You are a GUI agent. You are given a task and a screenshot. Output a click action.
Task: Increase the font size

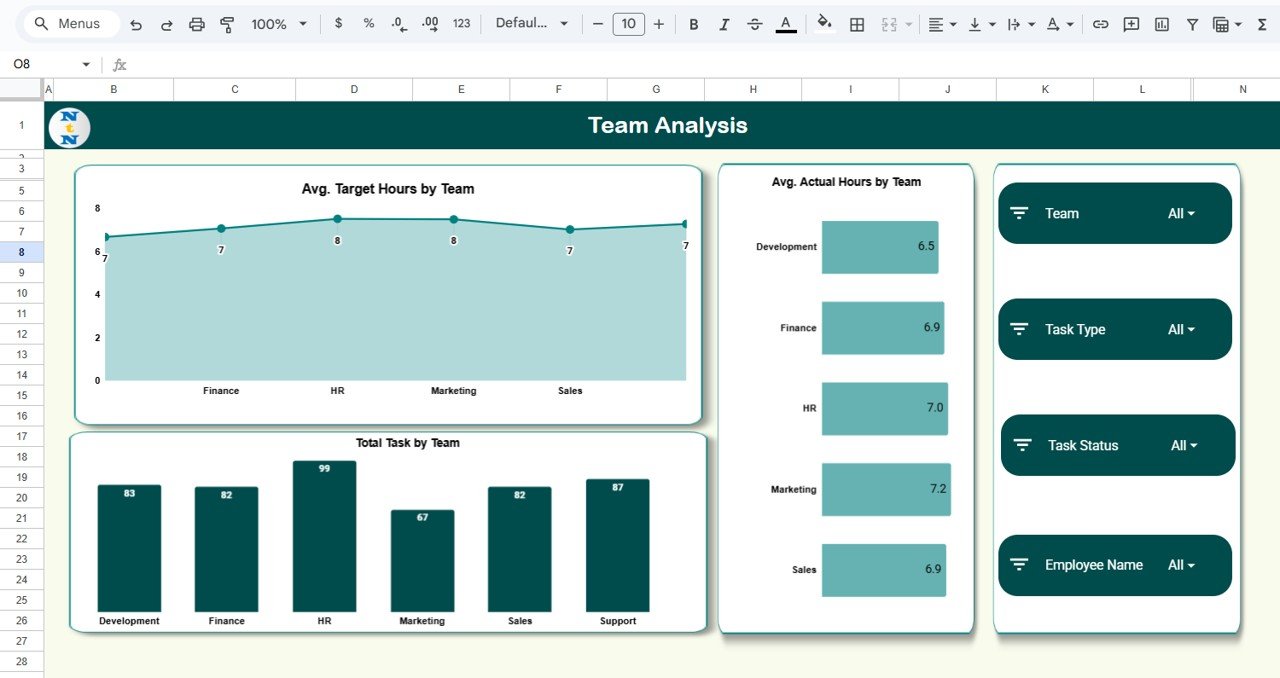tap(659, 23)
